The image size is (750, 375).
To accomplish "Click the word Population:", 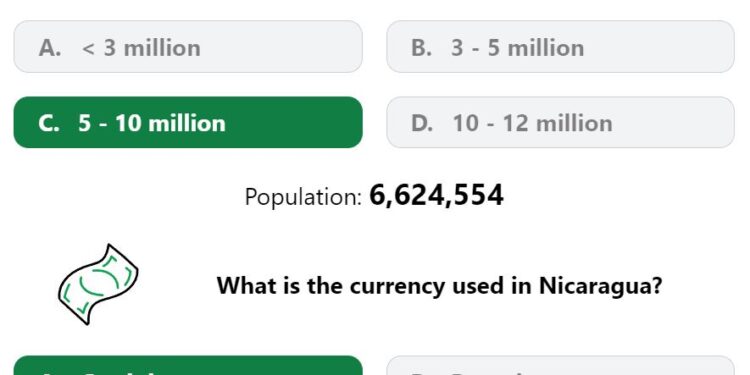I will [x=303, y=197].
